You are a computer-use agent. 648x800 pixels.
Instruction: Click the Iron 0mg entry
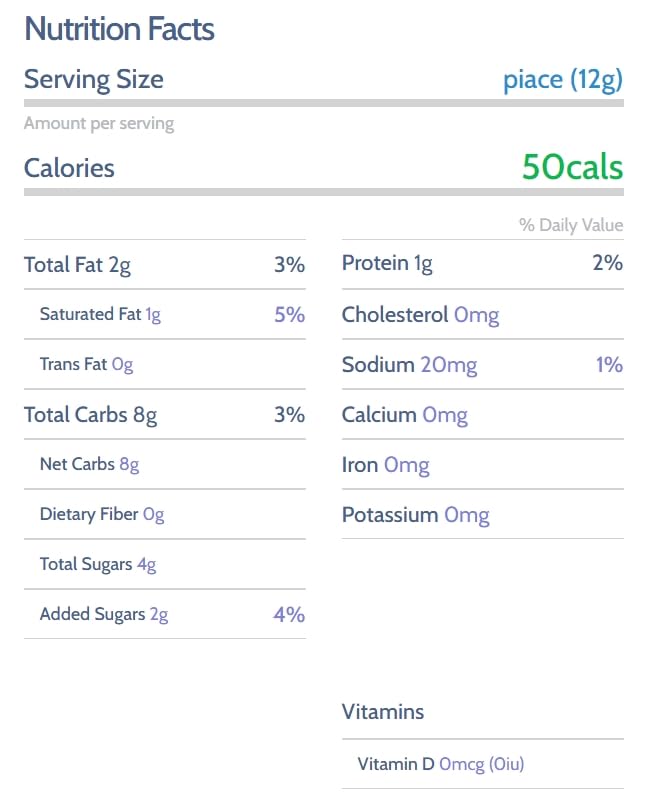(385, 465)
